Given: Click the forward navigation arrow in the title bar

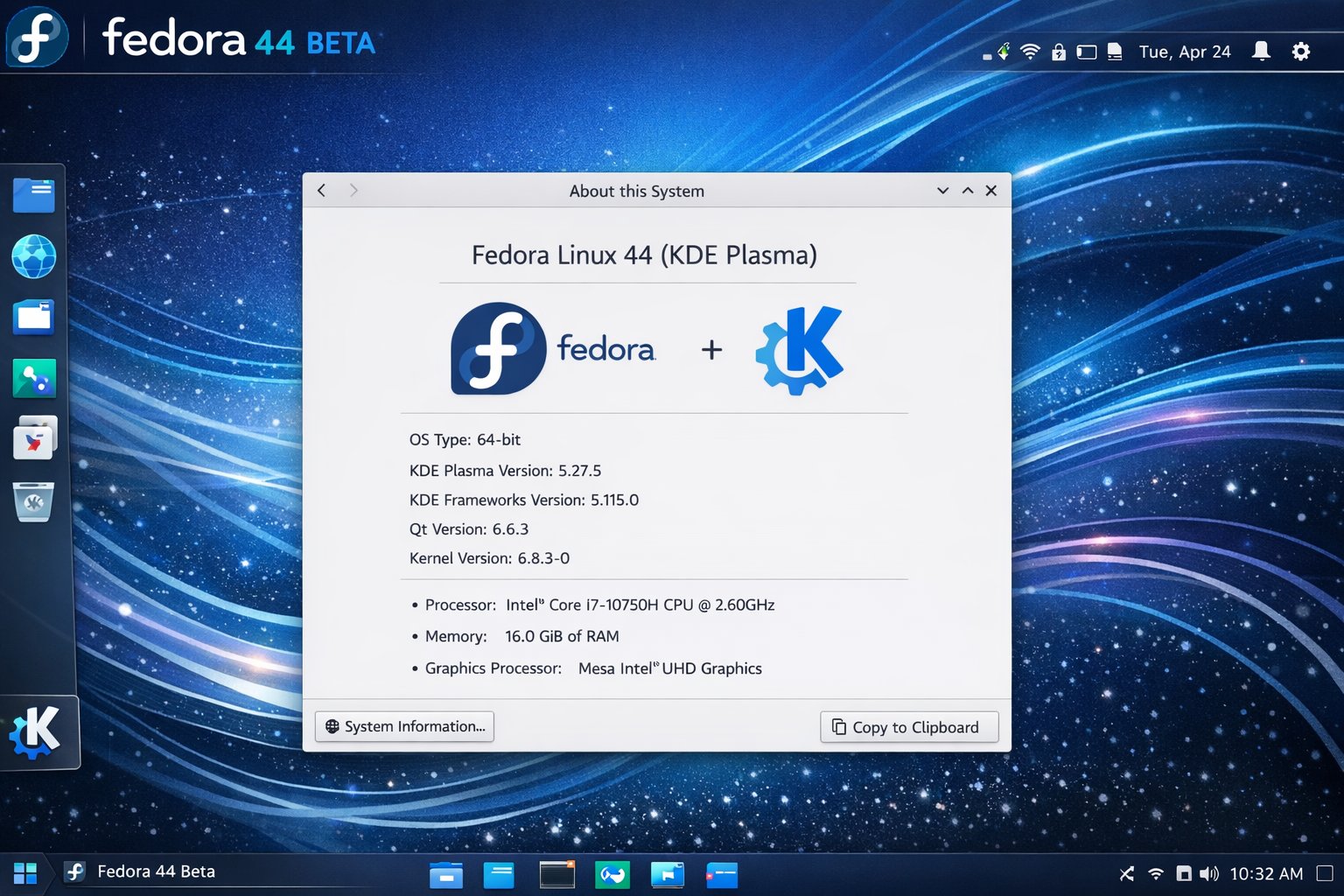Looking at the screenshot, I should point(353,190).
